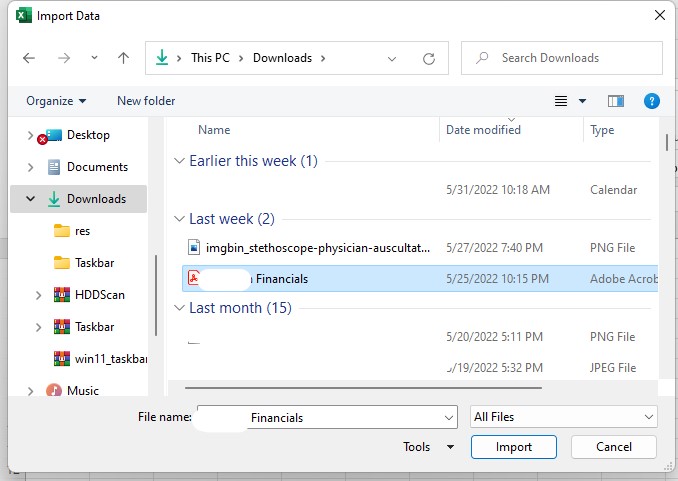Click PNG icon of imgbin_stethoscope file

[x=194, y=247]
